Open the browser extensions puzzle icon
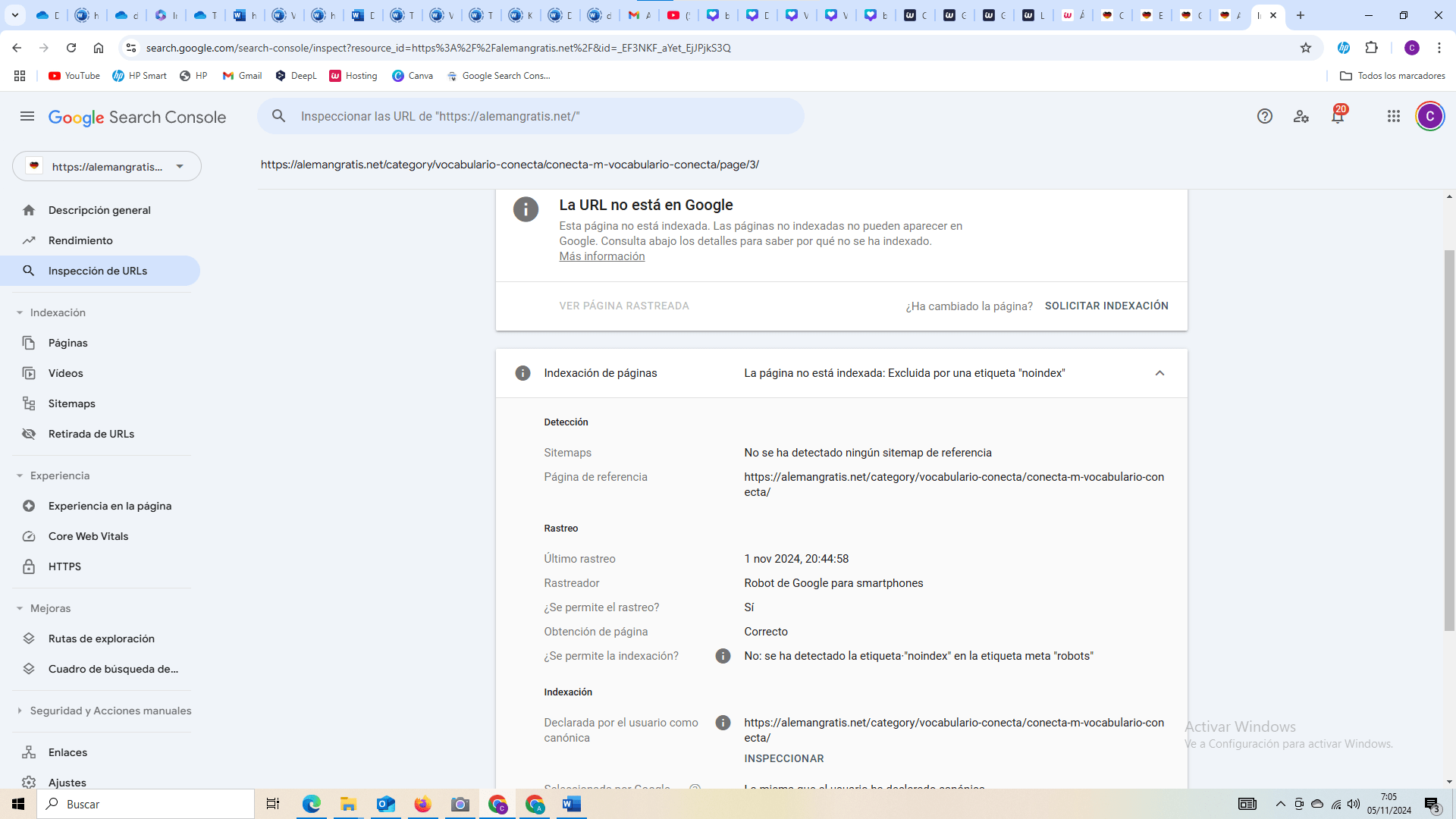The image size is (1456, 819). [x=1371, y=48]
